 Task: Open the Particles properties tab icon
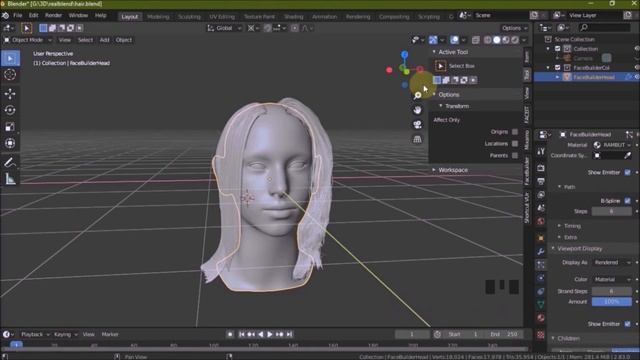point(541,265)
